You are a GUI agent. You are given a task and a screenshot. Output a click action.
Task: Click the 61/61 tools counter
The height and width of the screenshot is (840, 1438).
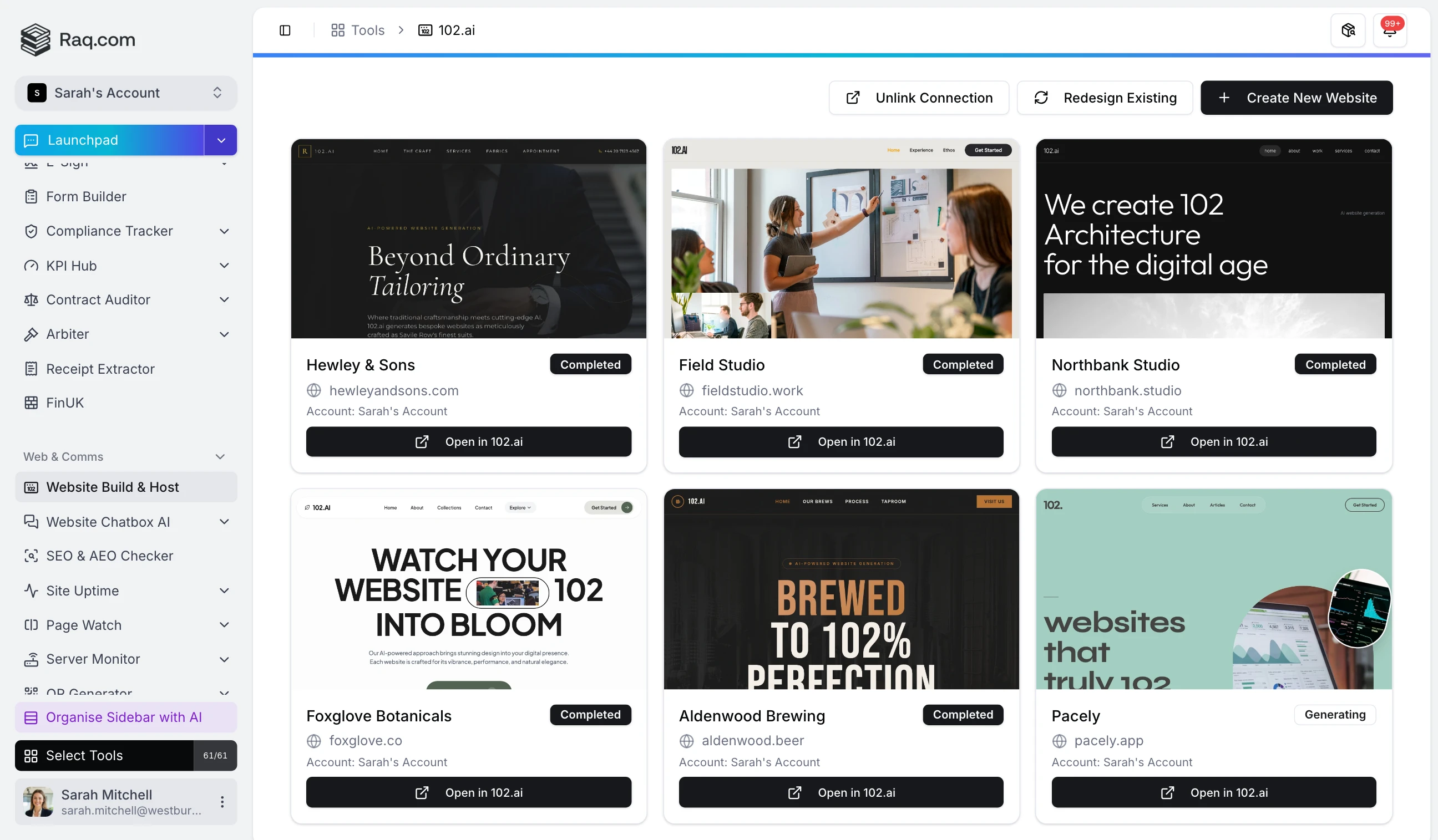(x=215, y=756)
